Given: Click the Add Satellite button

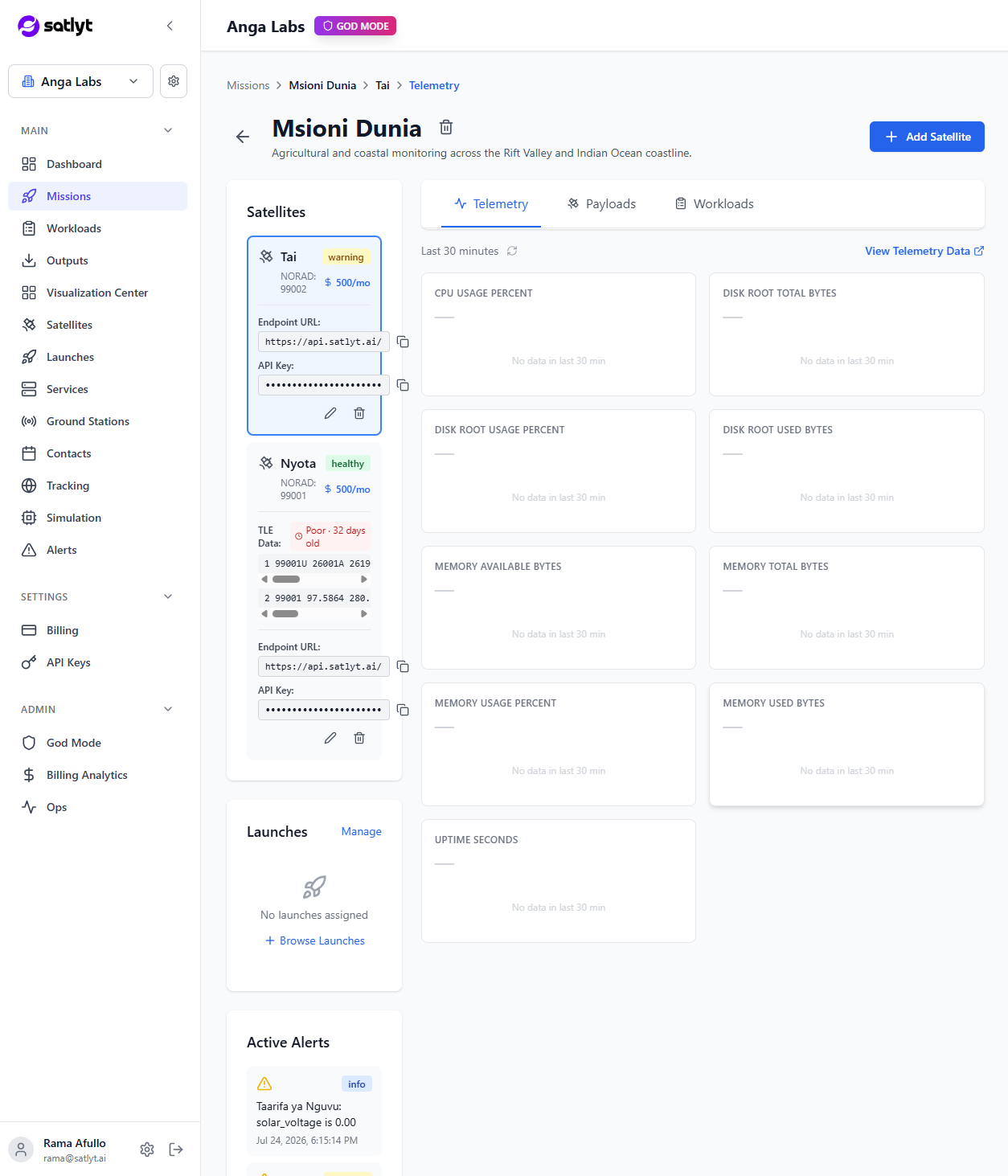Looking at the screenshot, I should (x=927, y=137).
